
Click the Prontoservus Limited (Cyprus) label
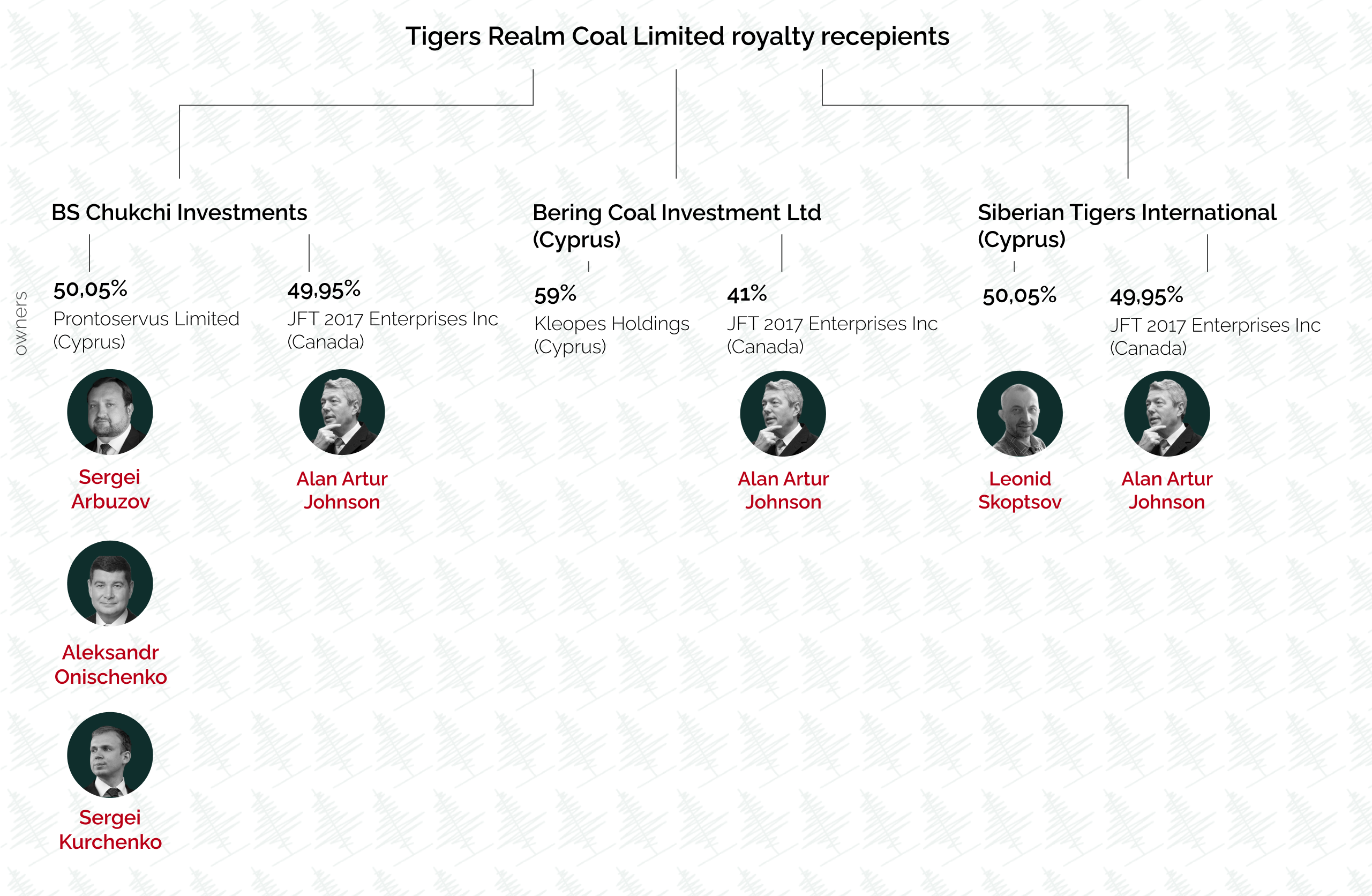coord(146,330)
